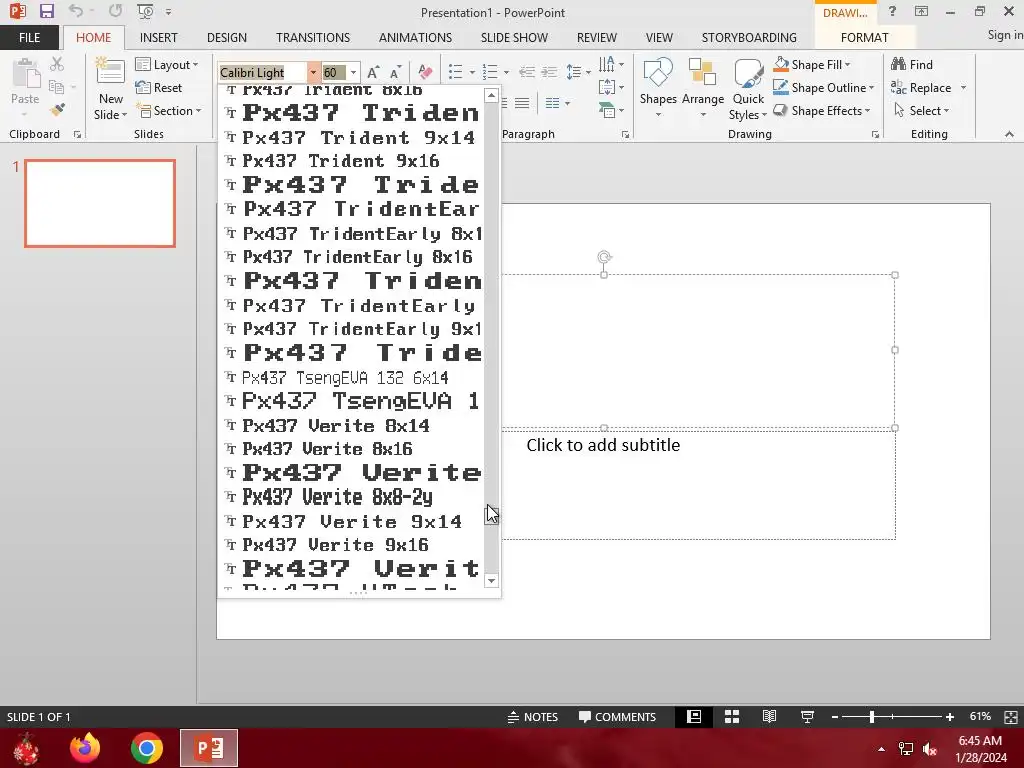Open the COMMENTS pane

click(617, 716)
